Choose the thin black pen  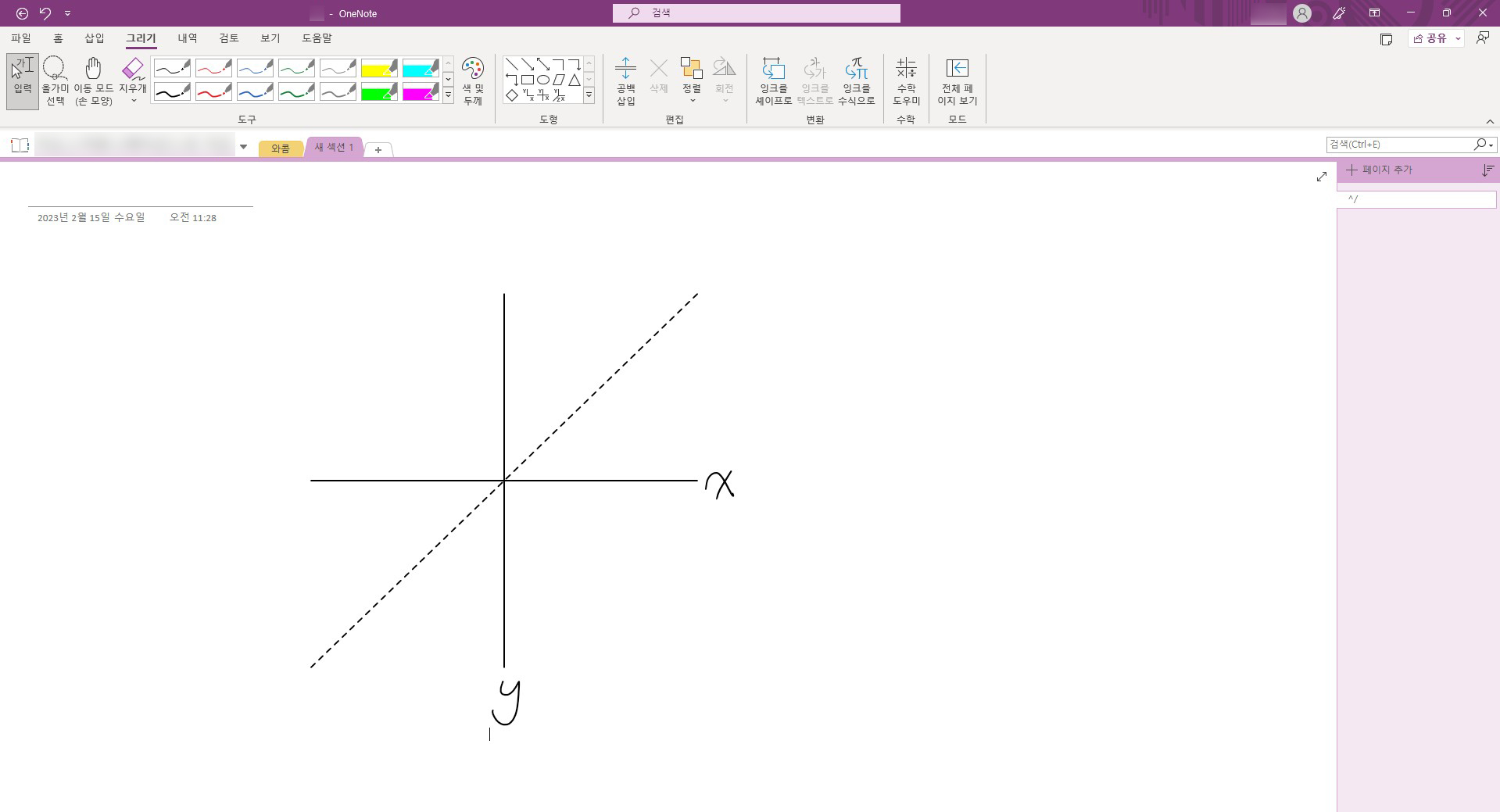click(x=172, y=68)
